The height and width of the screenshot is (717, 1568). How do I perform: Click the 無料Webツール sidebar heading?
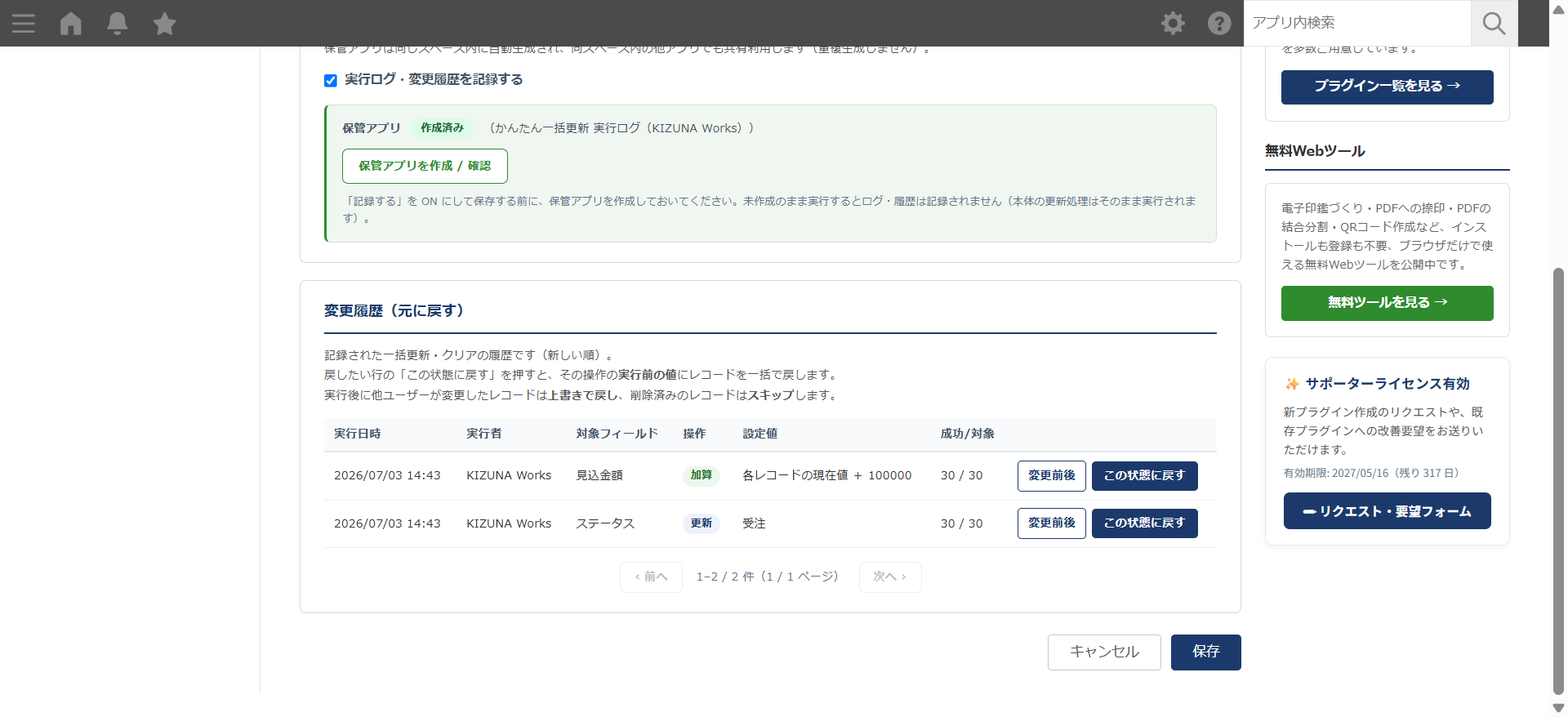(x=1315, y=151)
